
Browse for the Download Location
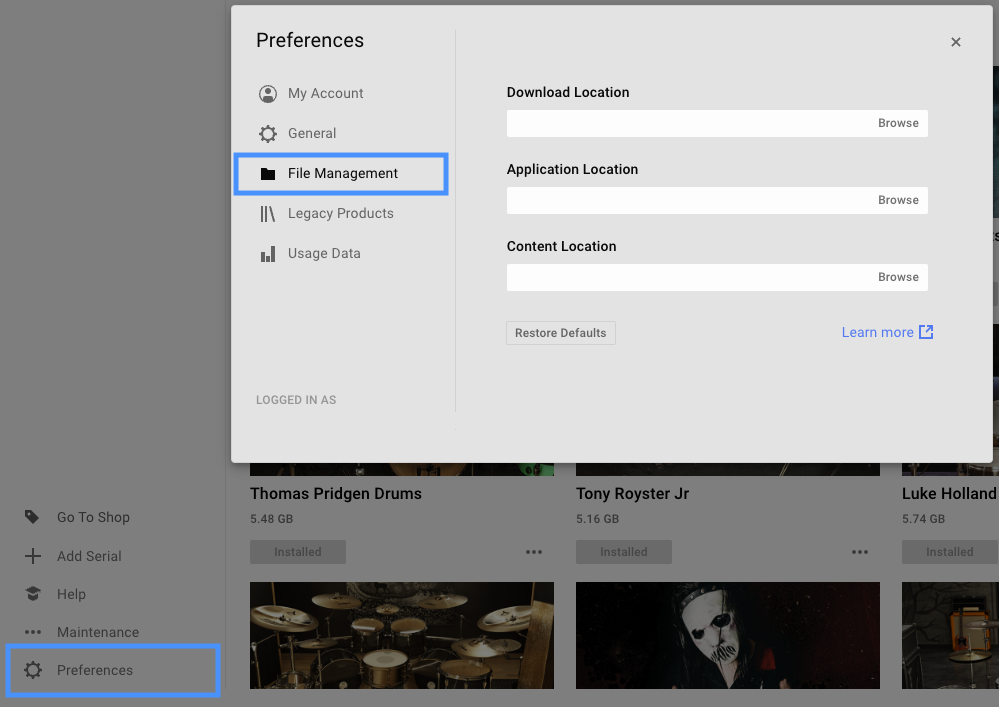point(898,124)
